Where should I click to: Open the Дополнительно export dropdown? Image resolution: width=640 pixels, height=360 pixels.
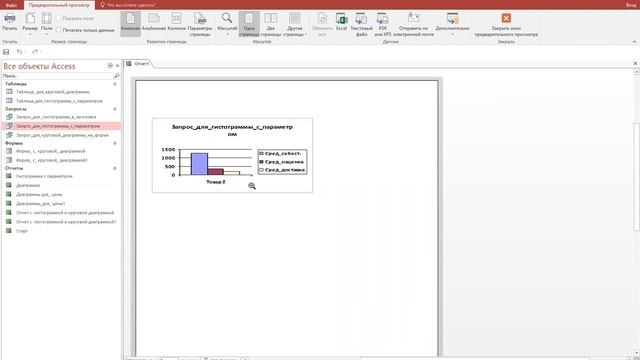click(452, 24)
